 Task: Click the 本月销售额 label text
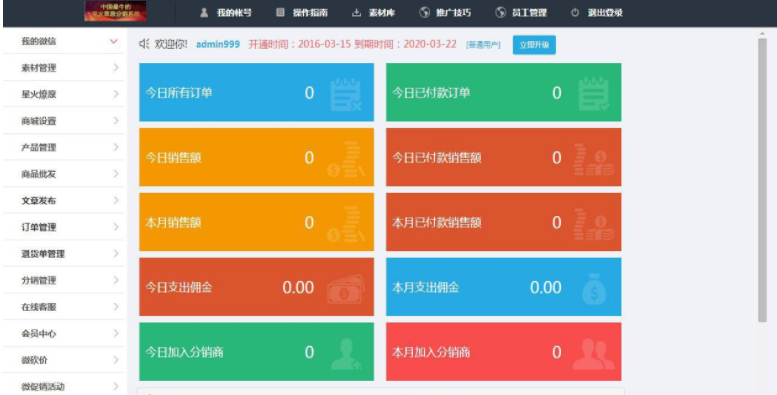[x=173, y=223]
